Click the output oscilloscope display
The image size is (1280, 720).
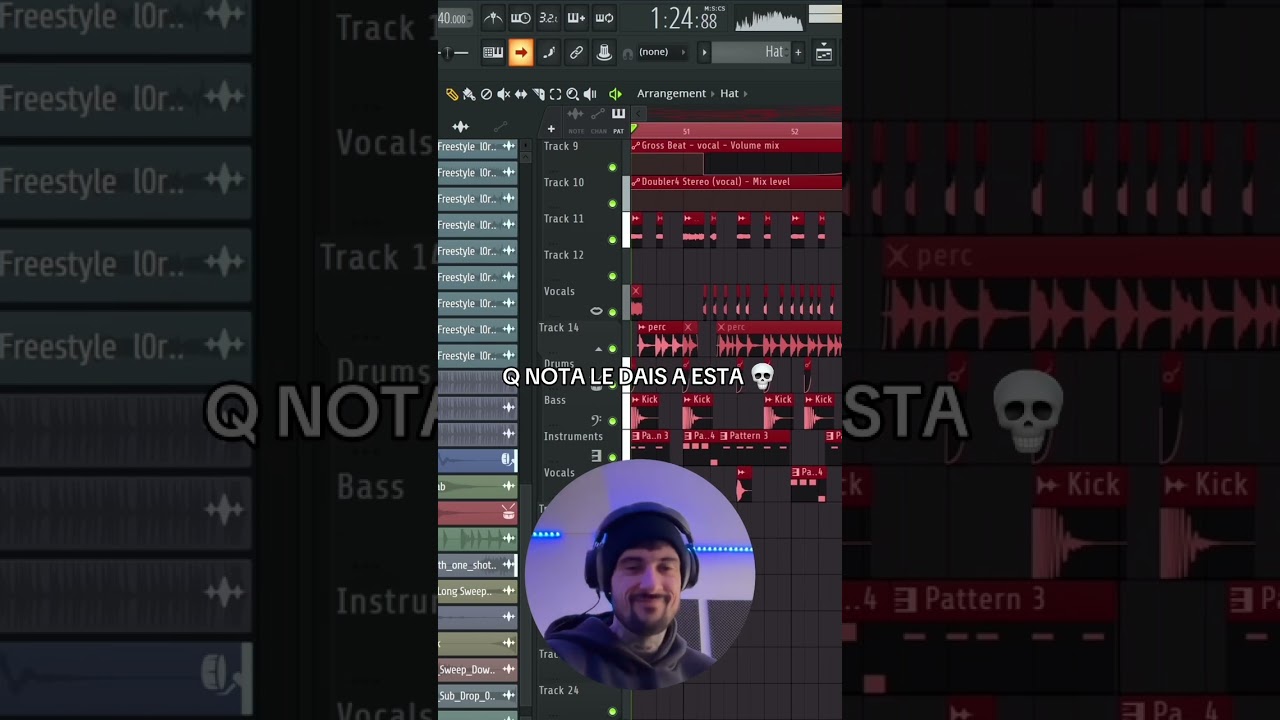coord(770,19)
